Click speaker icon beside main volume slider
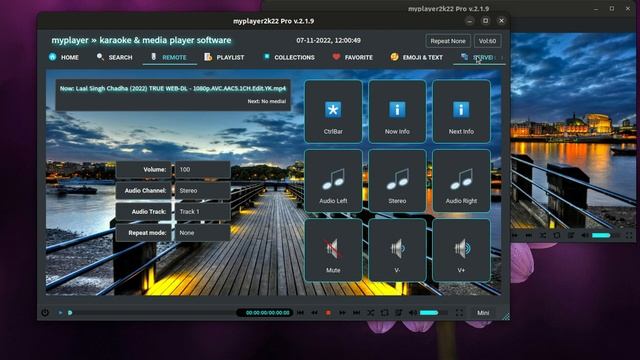 [x=413, y=313]
